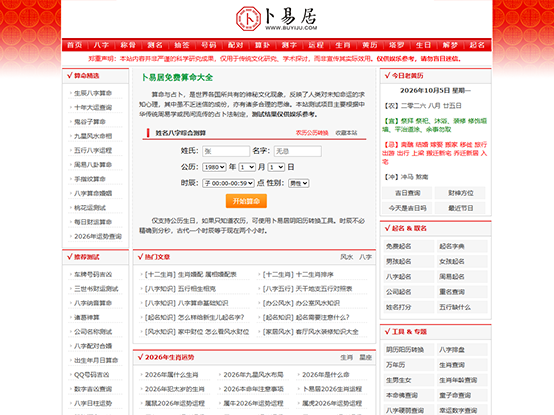Click the 女孩起名 button
The width and height of the screenshot is (554, 415).
(x=462, y=261)
